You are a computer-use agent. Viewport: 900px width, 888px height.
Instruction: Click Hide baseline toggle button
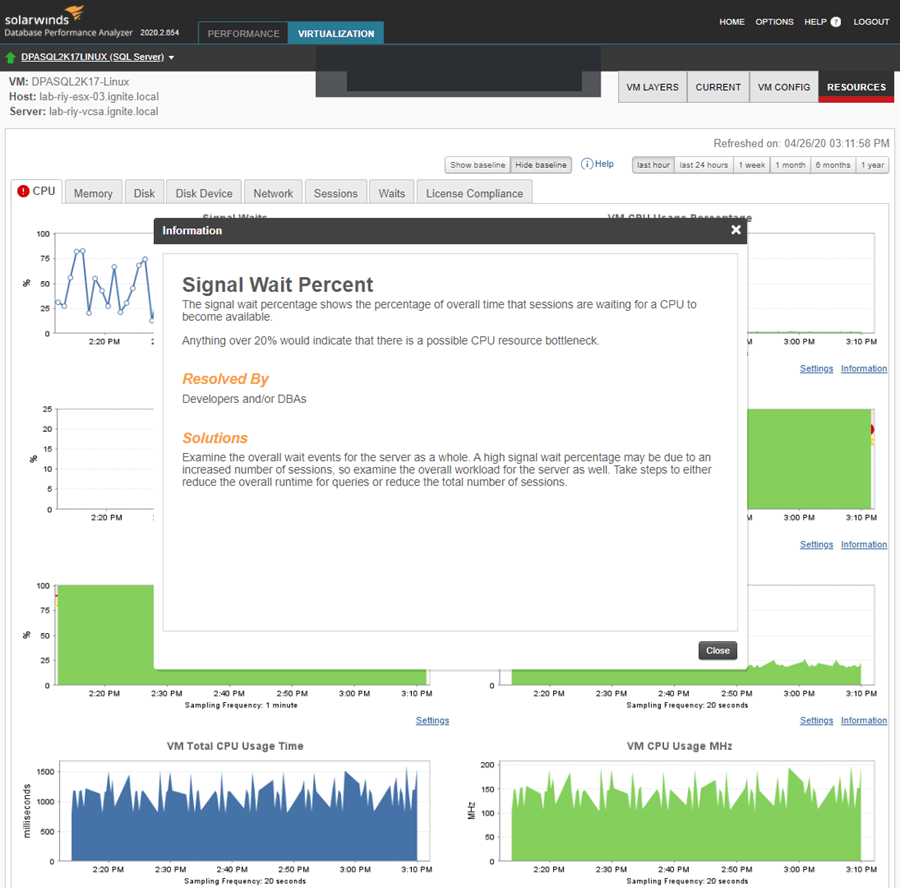click(541, 165)
